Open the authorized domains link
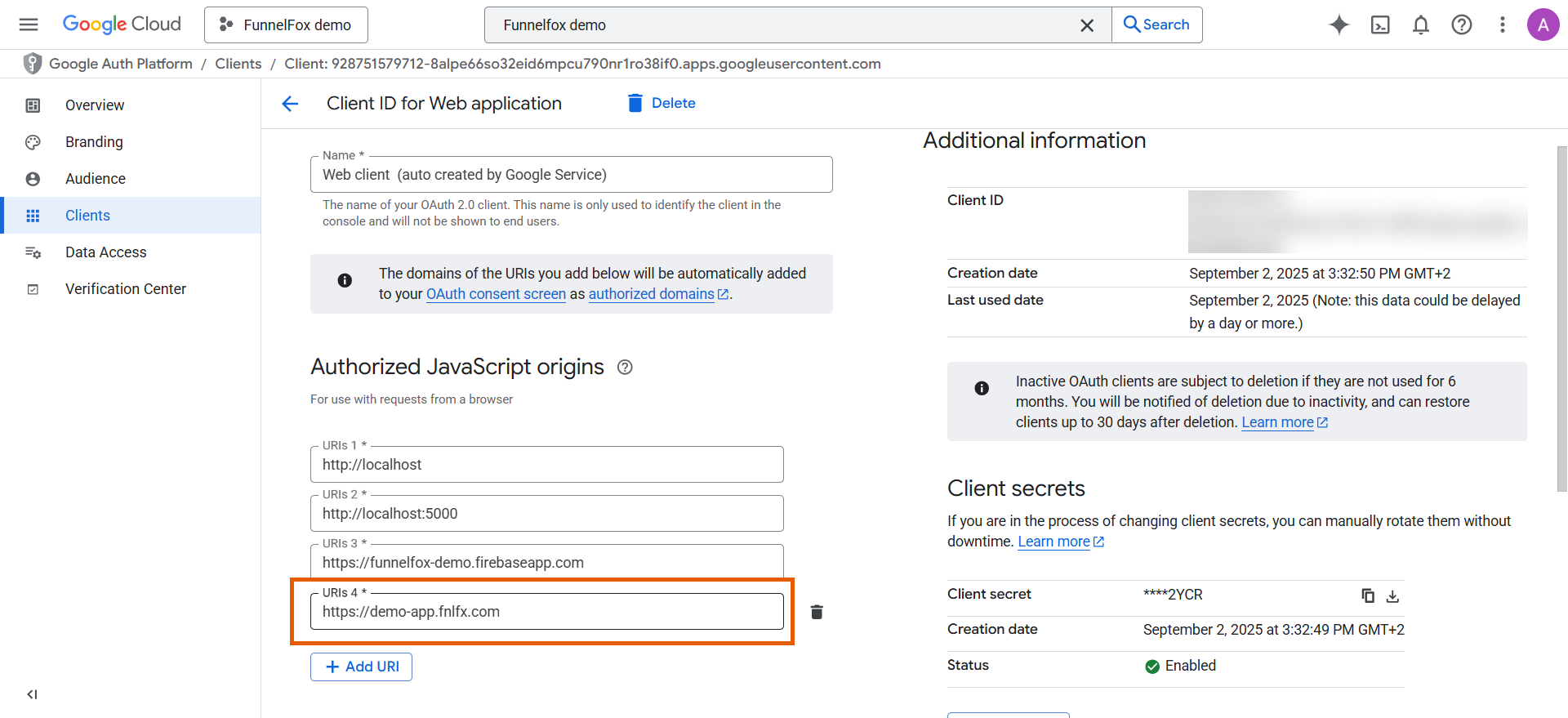Image resolution: width=1568 pixels, height=718 pixels. click(x=658, y=294)
